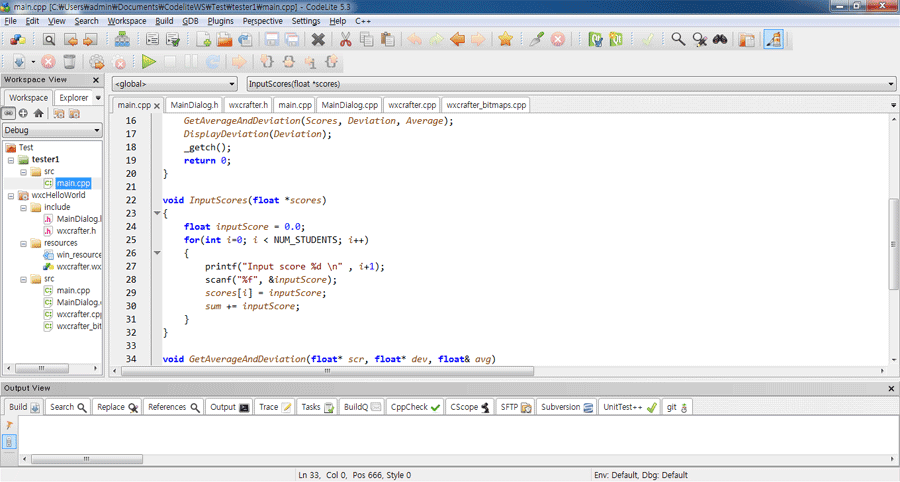Open dropdown arrow beside blue download icon
Screen dimensions: 900x482
pos(33,62)
